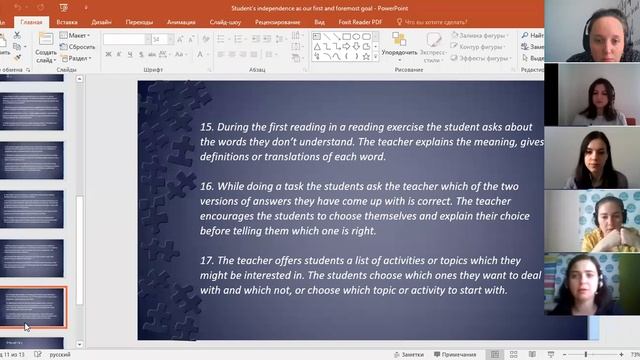
Task: Click the Format Painter brush icon
Action: tap(17, 58)
